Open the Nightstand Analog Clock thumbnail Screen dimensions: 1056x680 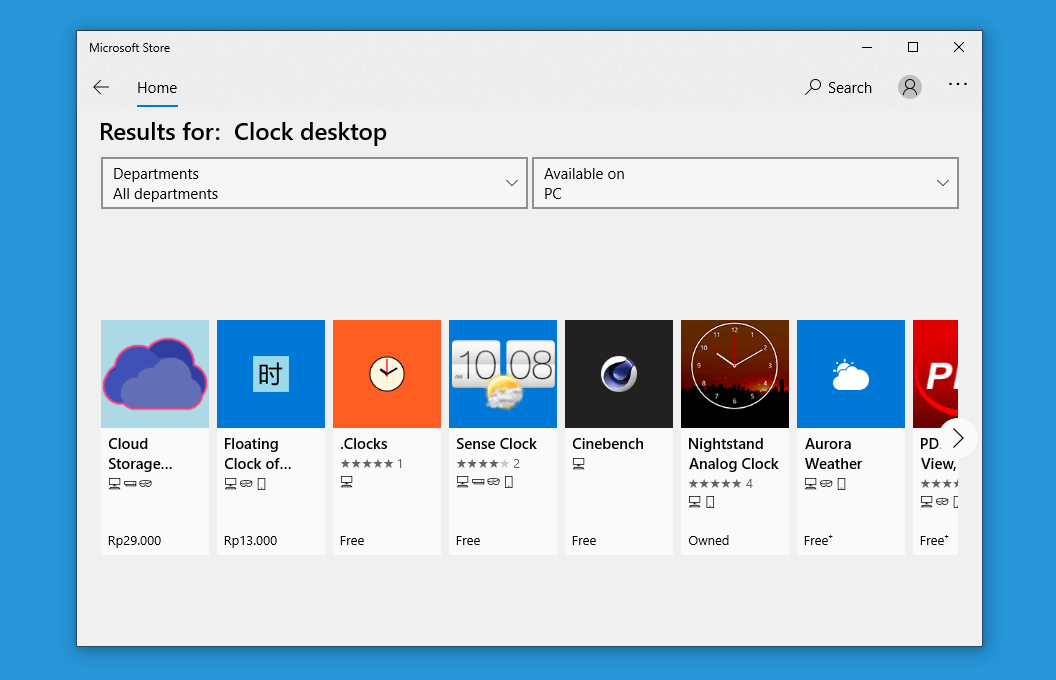point(735,374)
